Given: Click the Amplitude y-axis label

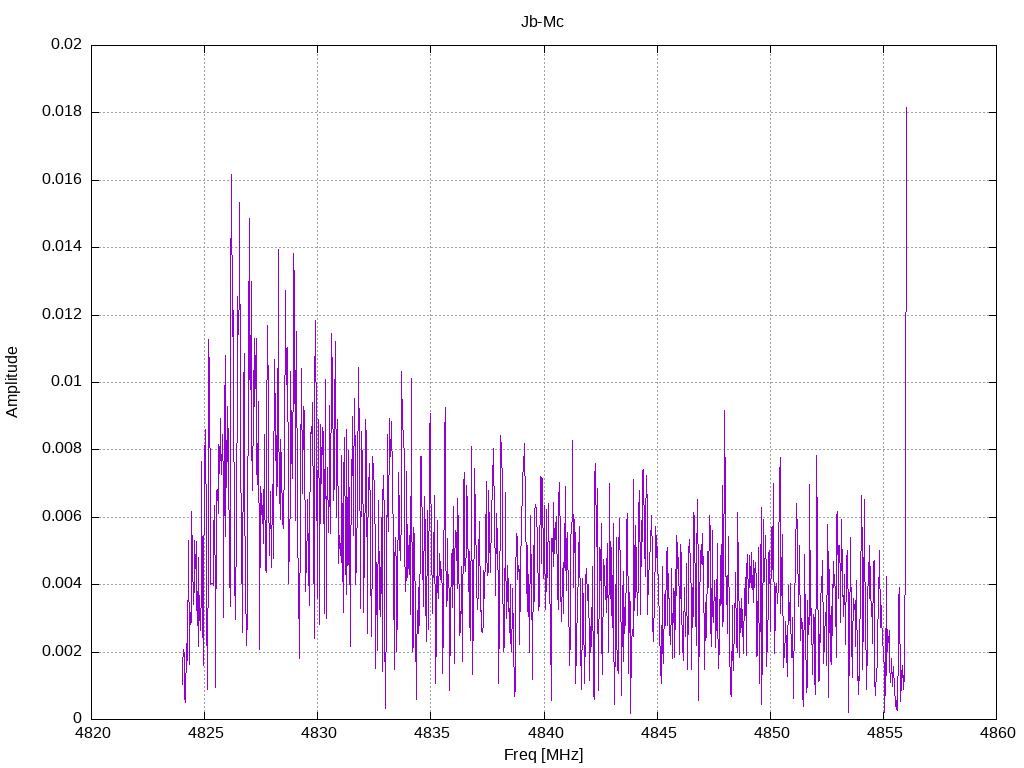Looking at the screenshot, I should [x=12, y=382].
